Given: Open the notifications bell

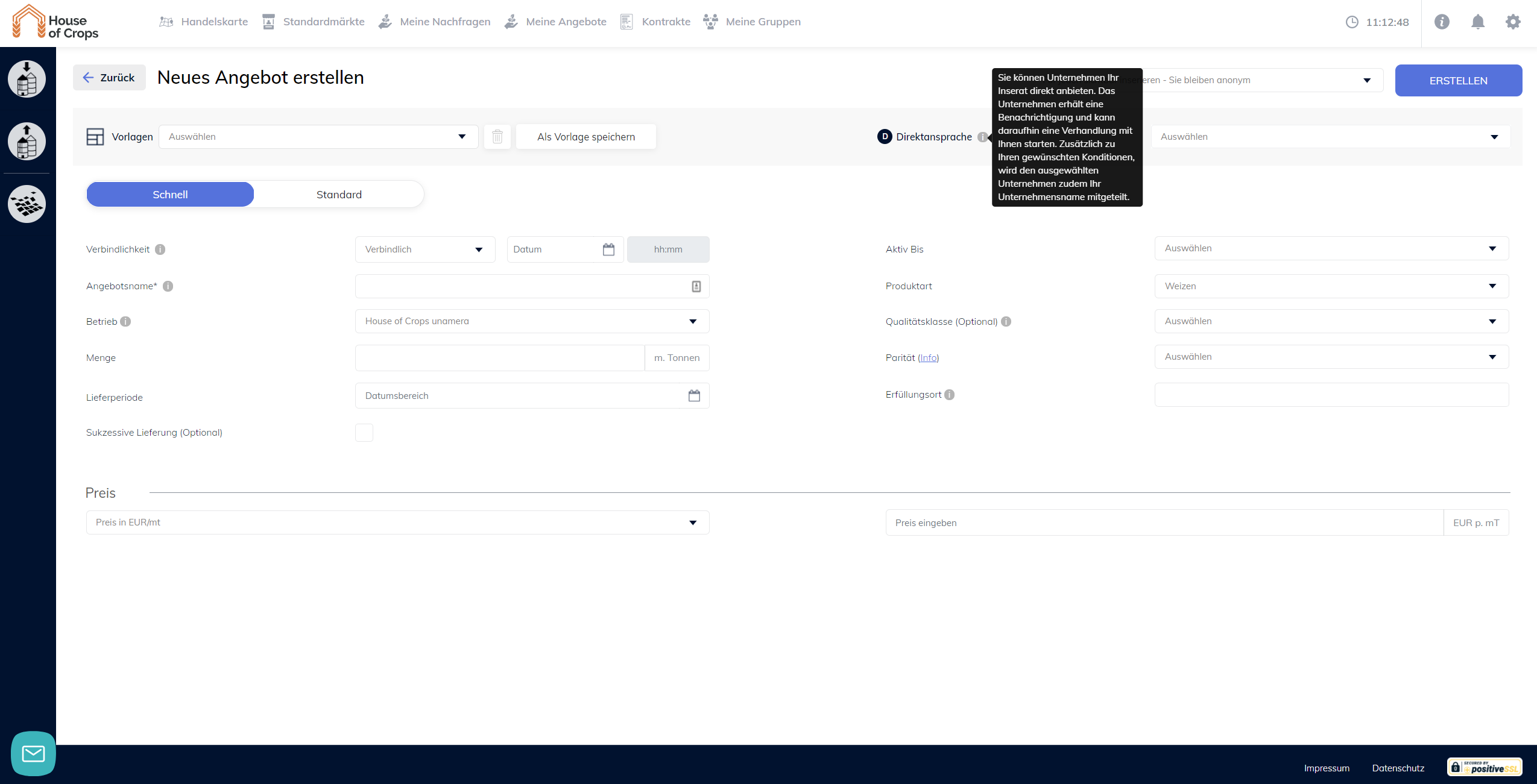Looking at the screenshot, I should (x=1477, y=22).
